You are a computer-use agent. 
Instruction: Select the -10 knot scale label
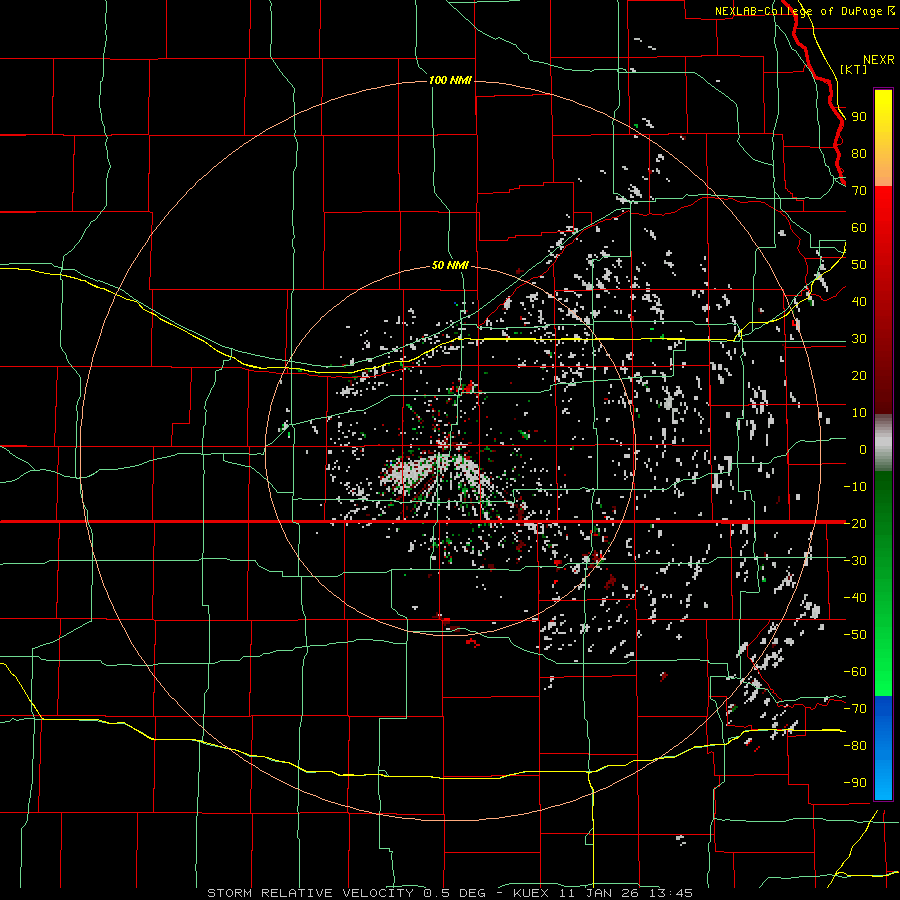coord(855,487)
